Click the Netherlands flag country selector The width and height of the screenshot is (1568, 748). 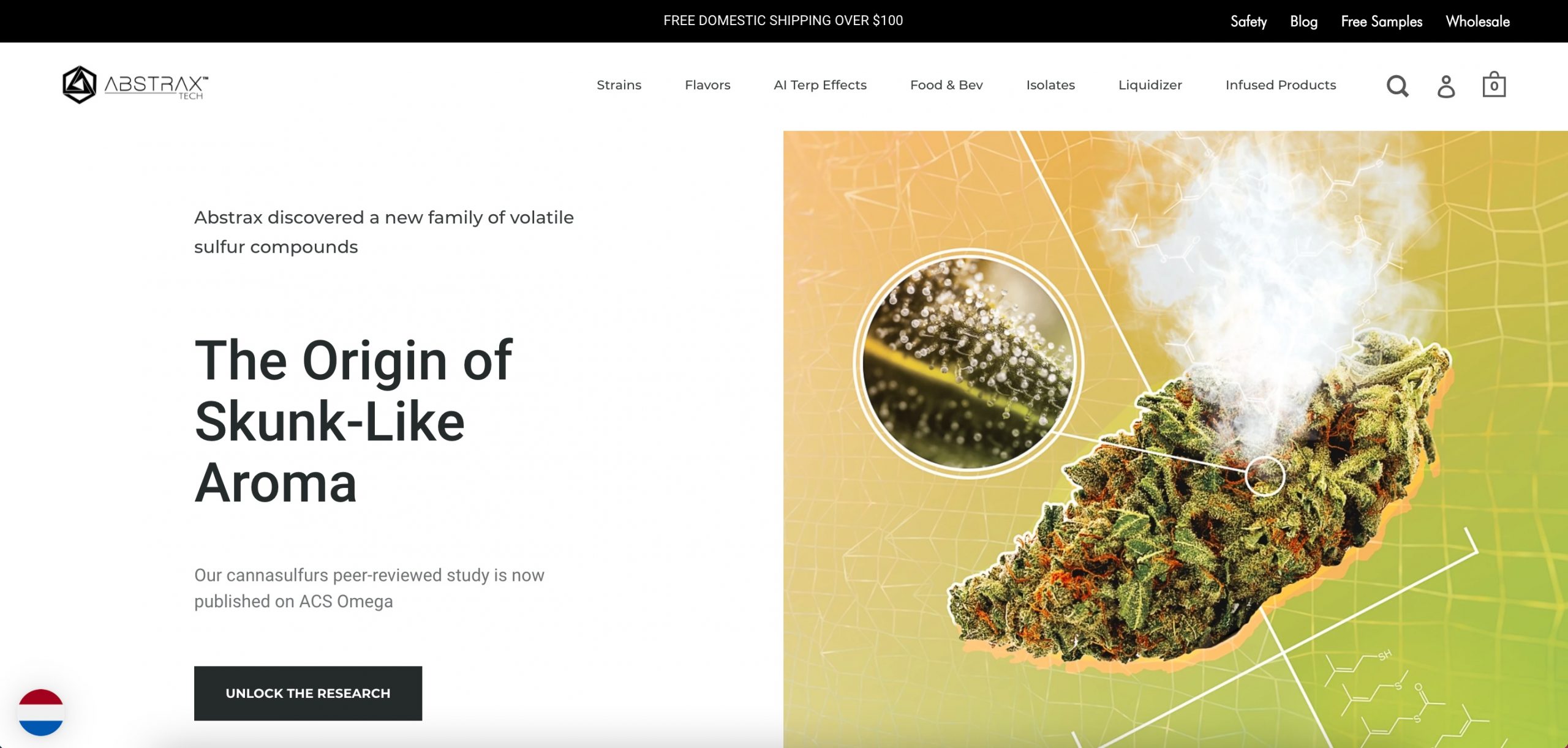click(x=41, y=712)
